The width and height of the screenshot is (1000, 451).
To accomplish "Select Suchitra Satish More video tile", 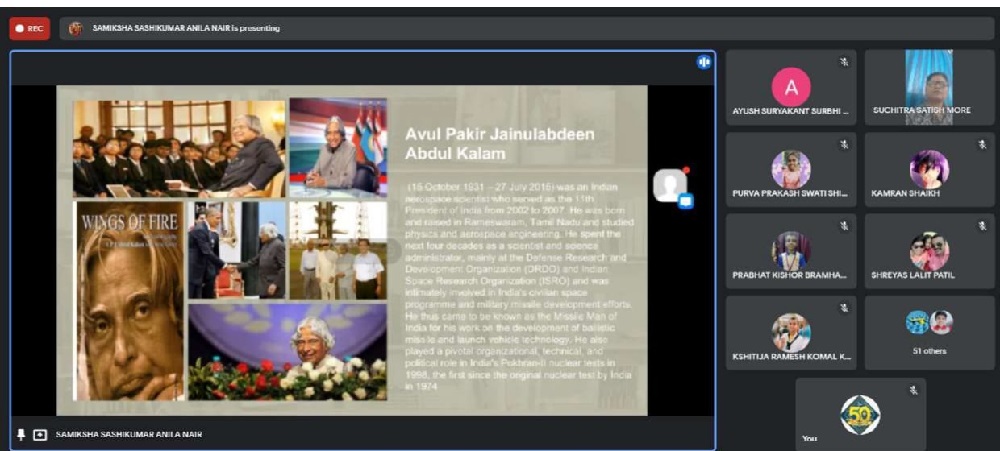I will 929,88.
